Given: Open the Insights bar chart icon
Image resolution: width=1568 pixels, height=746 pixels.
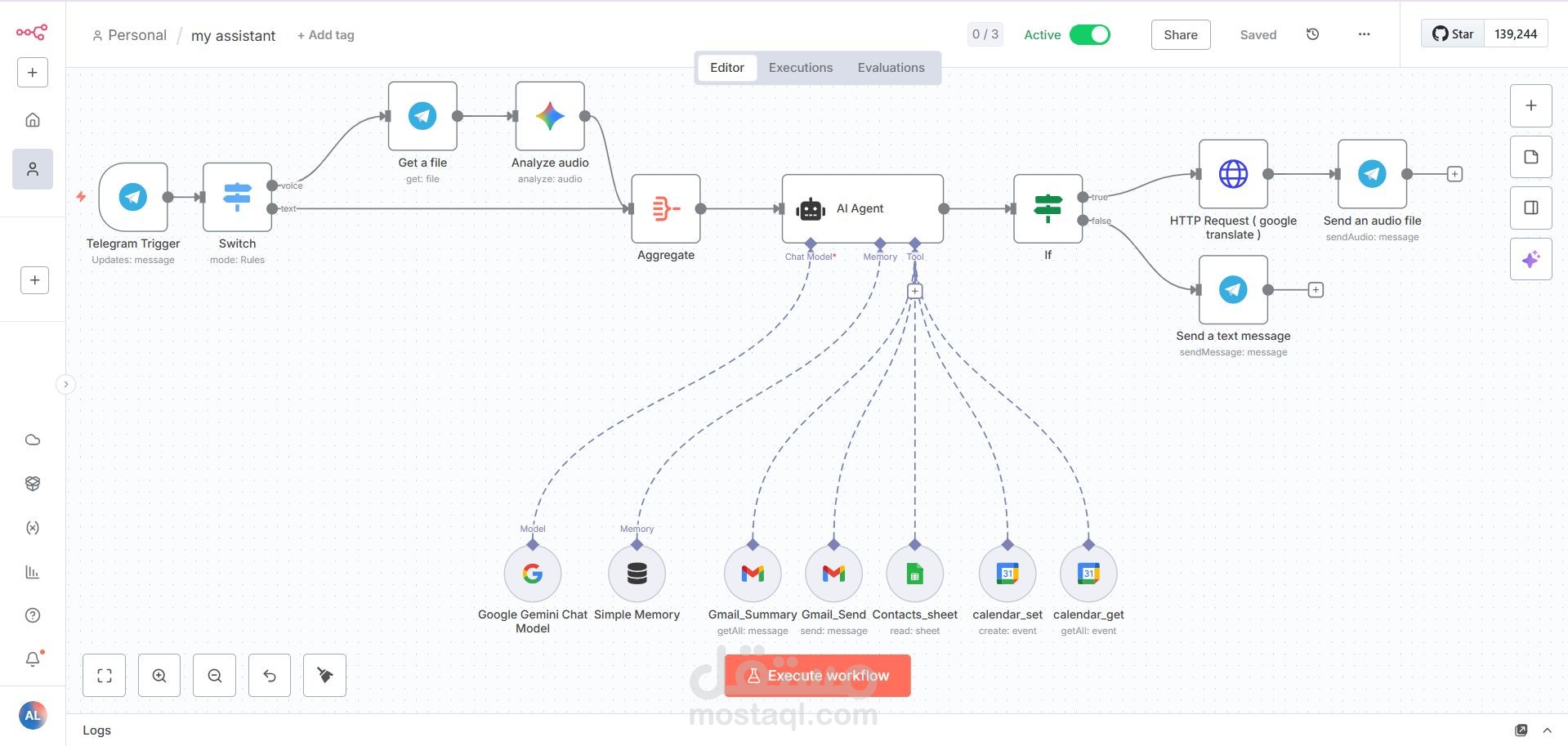Looking at the screenshot, I should click(x=33, y=572).
